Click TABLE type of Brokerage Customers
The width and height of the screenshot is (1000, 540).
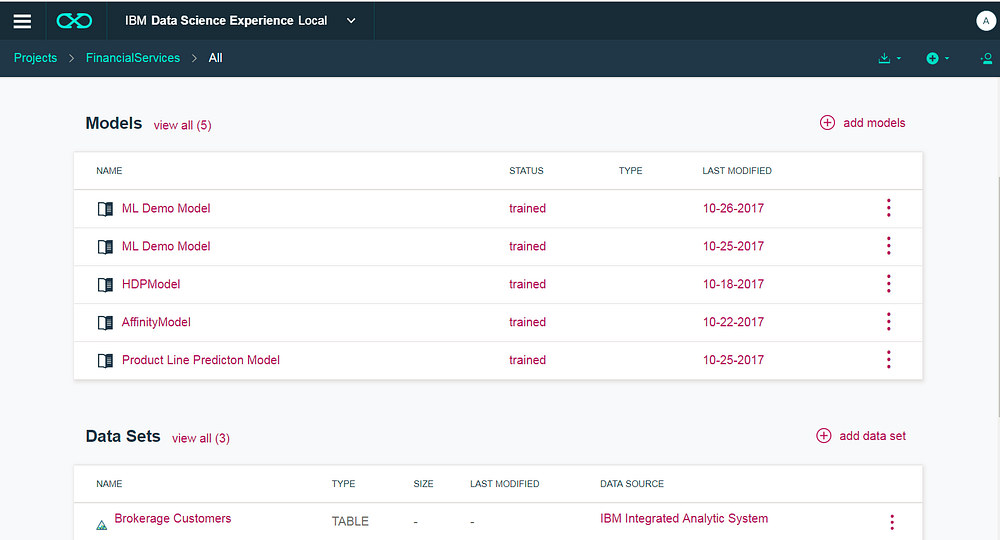point(350,522)
